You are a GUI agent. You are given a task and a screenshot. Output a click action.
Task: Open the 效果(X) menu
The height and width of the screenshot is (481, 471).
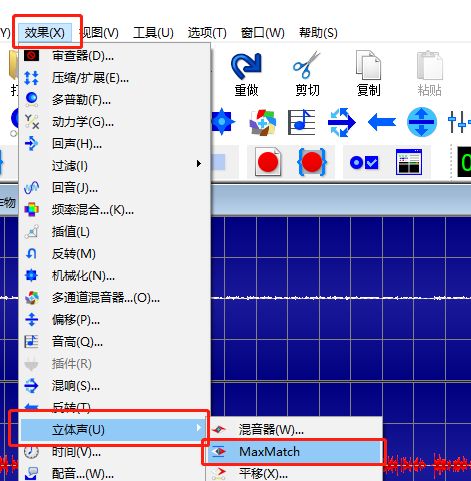click(x=45, y=33)
